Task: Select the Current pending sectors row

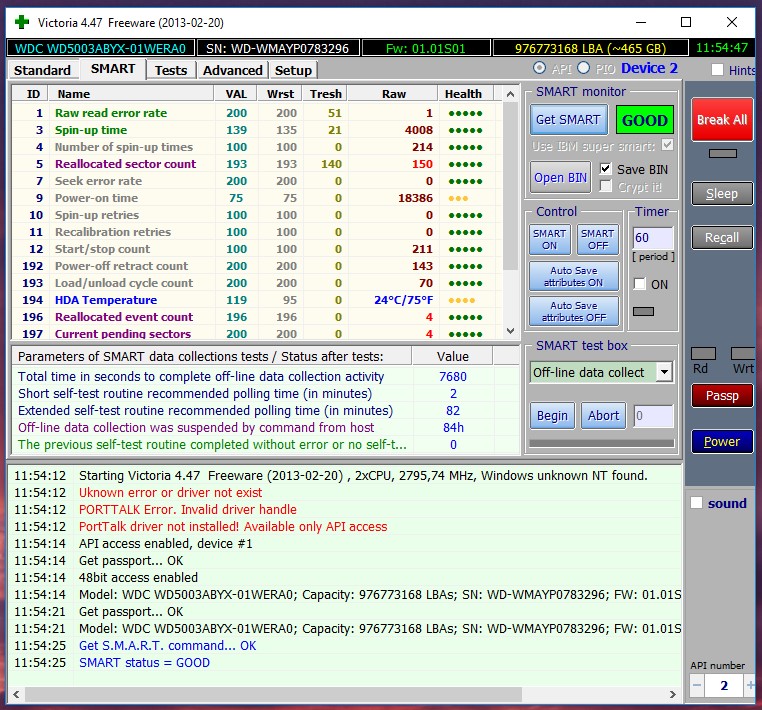Action: pos(257,333)
